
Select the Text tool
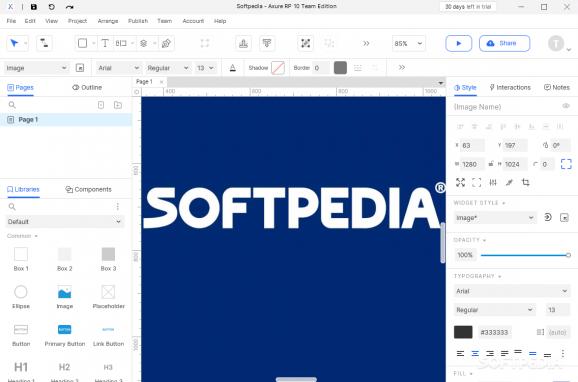105,43
